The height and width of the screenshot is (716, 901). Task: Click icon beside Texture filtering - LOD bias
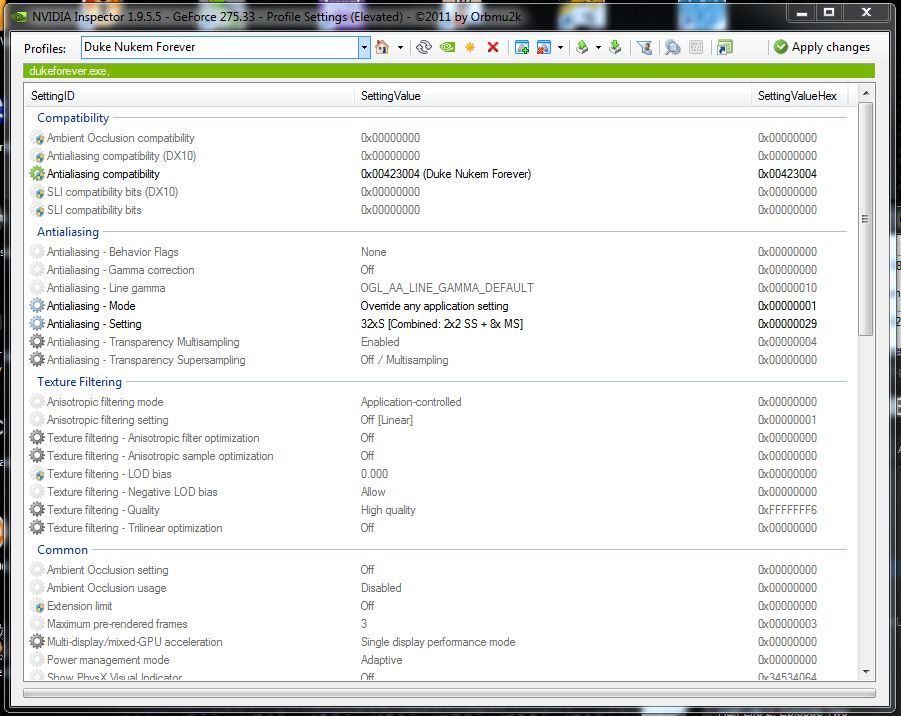37,474
